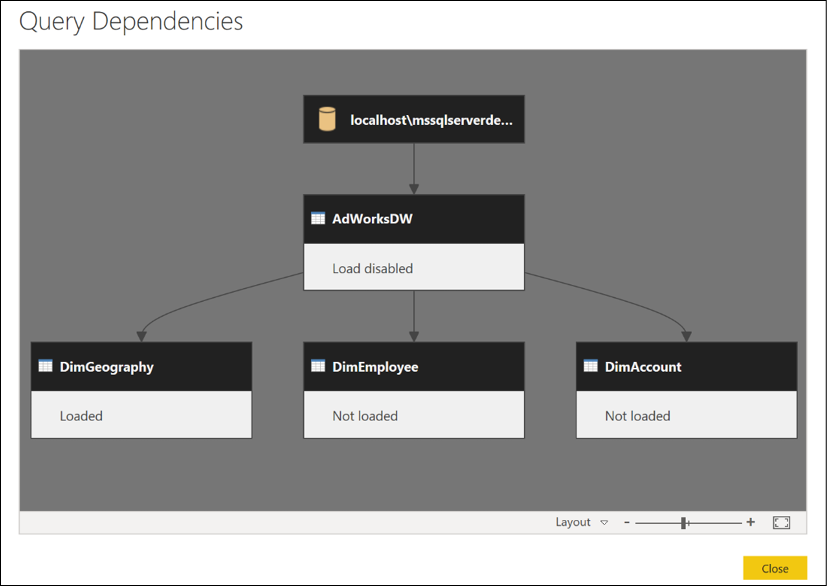Click the Load disabled status under AdWorksDW
This screenshot has width=827, height=586.
[372, 268]
